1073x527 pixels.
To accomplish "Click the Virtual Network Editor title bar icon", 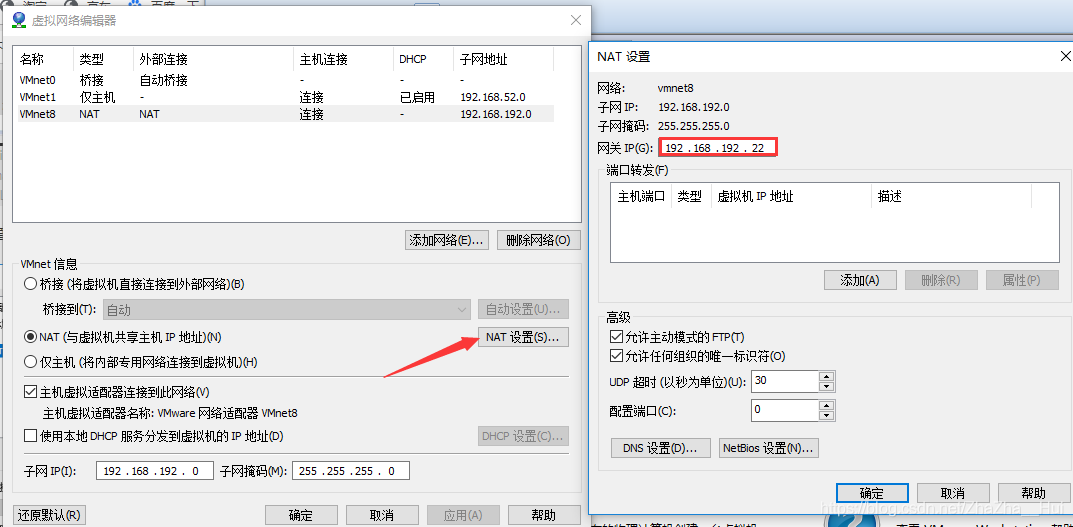I will click(x=18, y=20).
